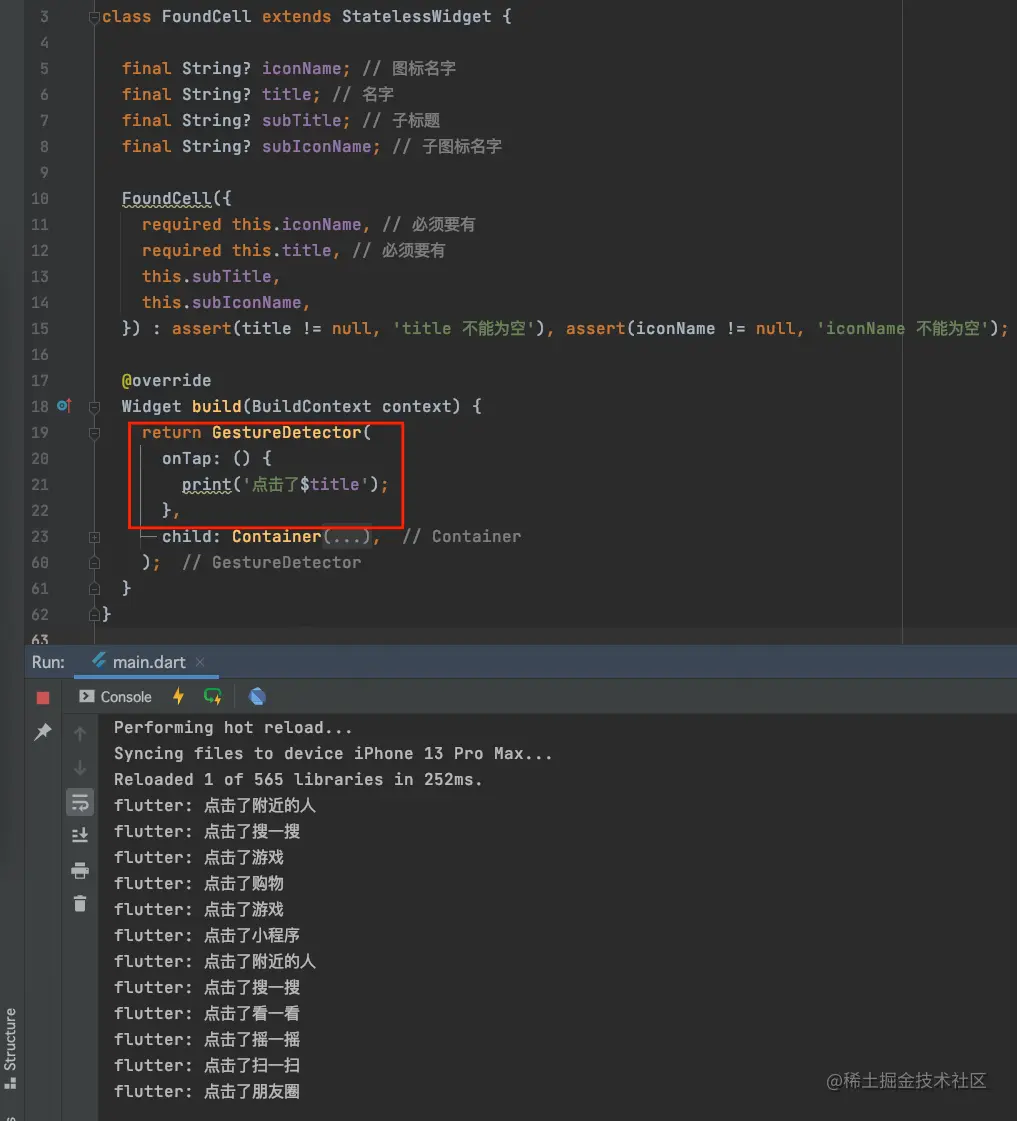Screen dimensions: 1017x1121
Task: Click console line '点击了看一看'
Action: (x=207, y=1013)
